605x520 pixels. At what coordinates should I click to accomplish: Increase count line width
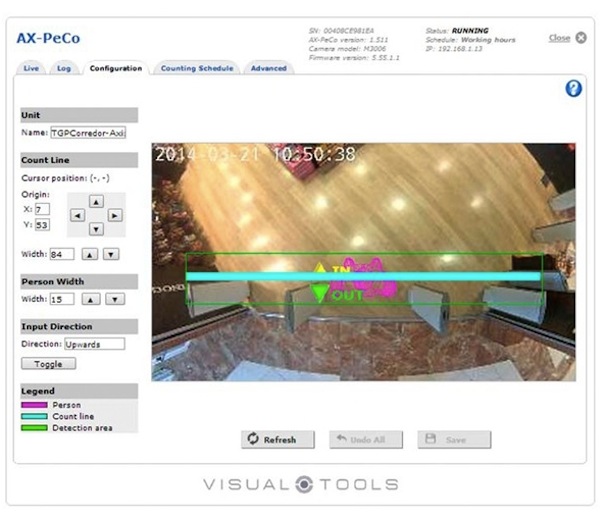pos(90,254)
